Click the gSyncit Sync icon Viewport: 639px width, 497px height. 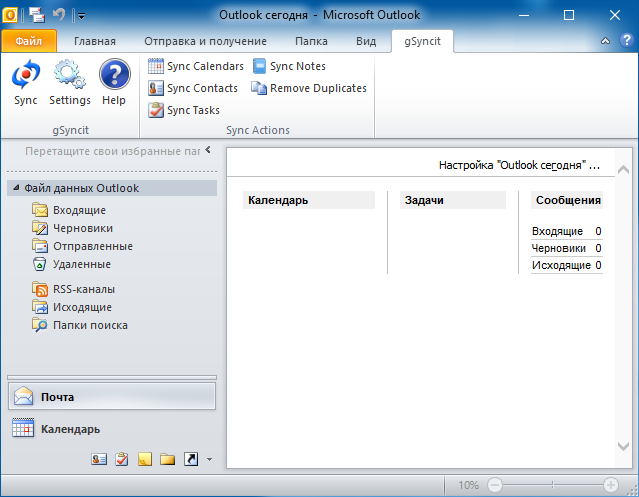26,82
